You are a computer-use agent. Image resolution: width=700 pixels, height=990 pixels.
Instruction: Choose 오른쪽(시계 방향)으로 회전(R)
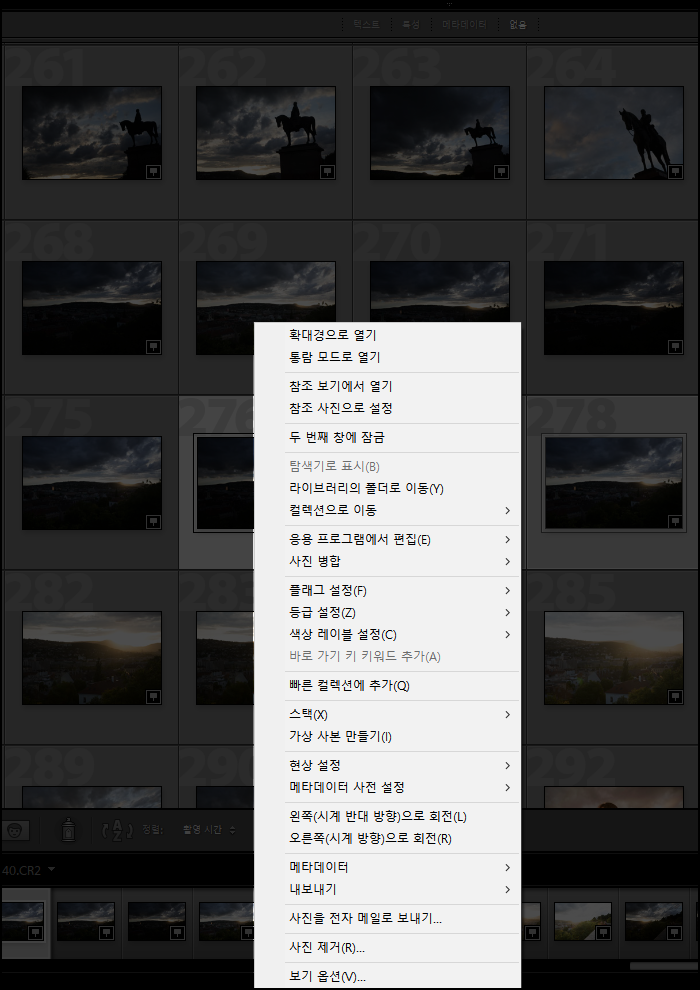click(387, 838)
